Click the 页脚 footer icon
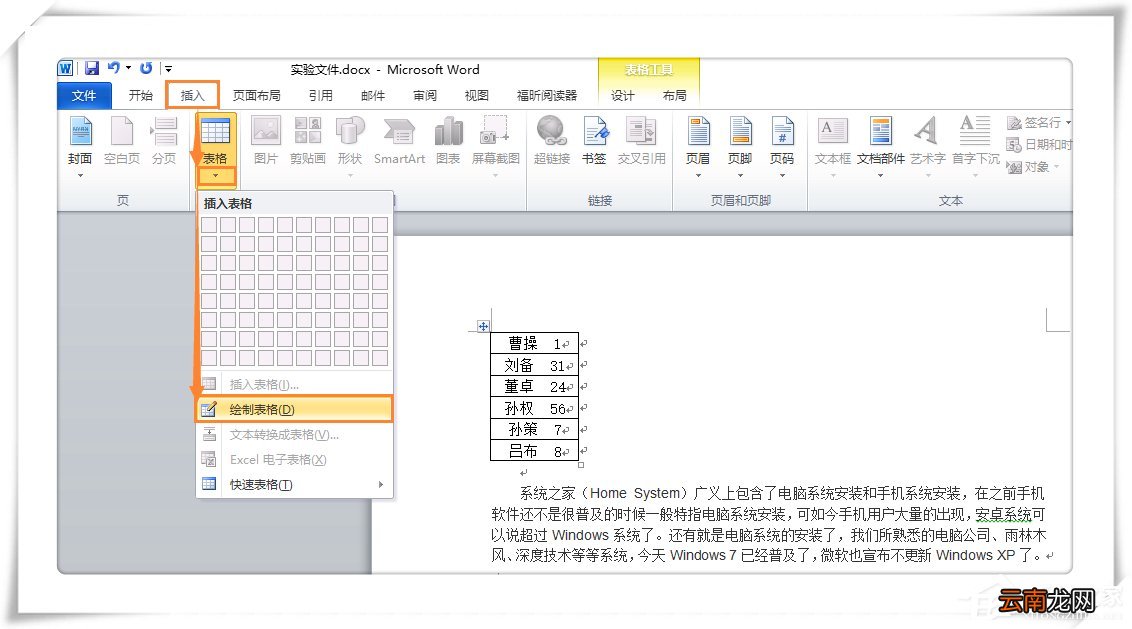 [x=740, y=131]
